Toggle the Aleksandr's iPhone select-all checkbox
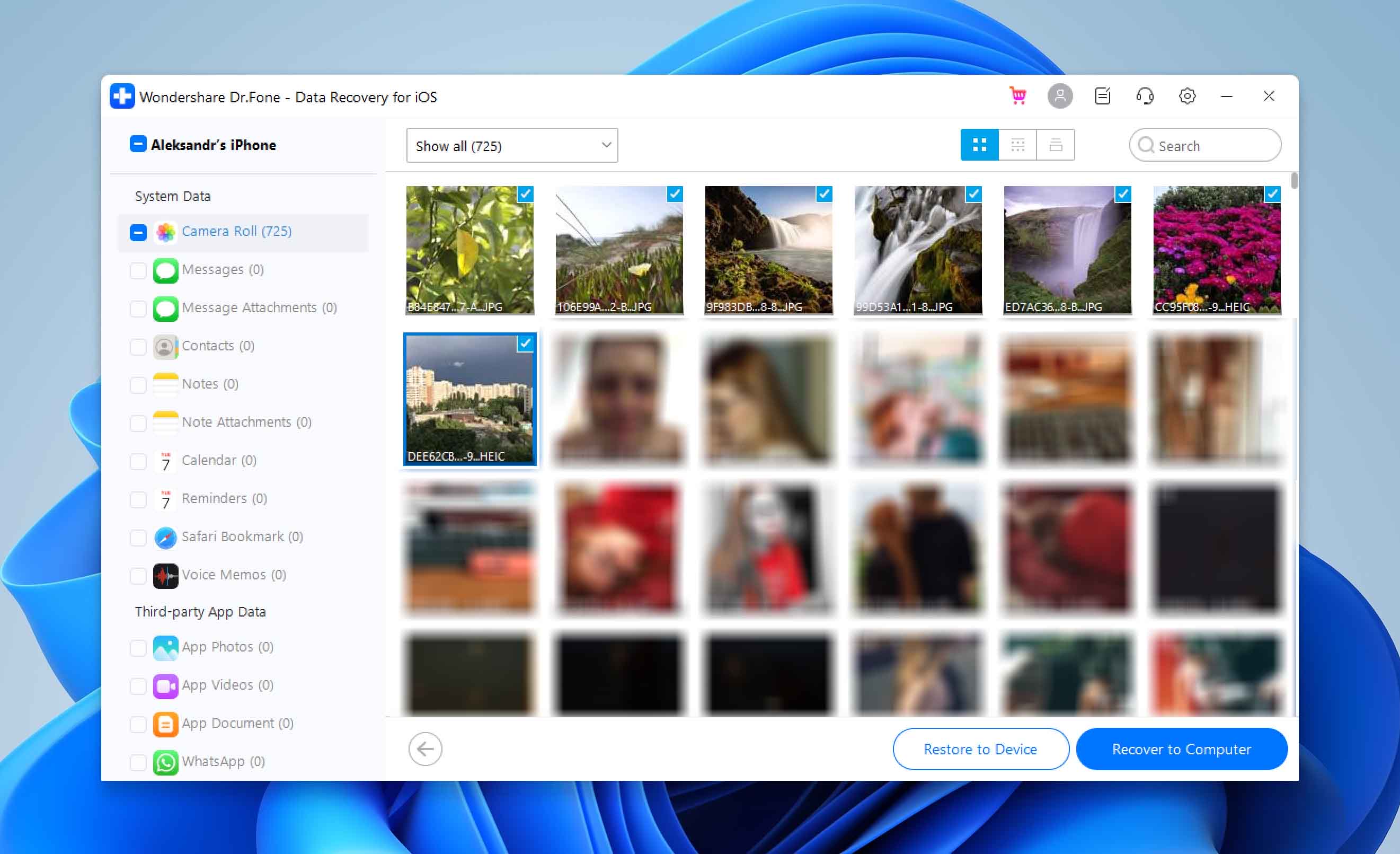The width and height of the screenshot is (1400, 854). coord(138,144)
